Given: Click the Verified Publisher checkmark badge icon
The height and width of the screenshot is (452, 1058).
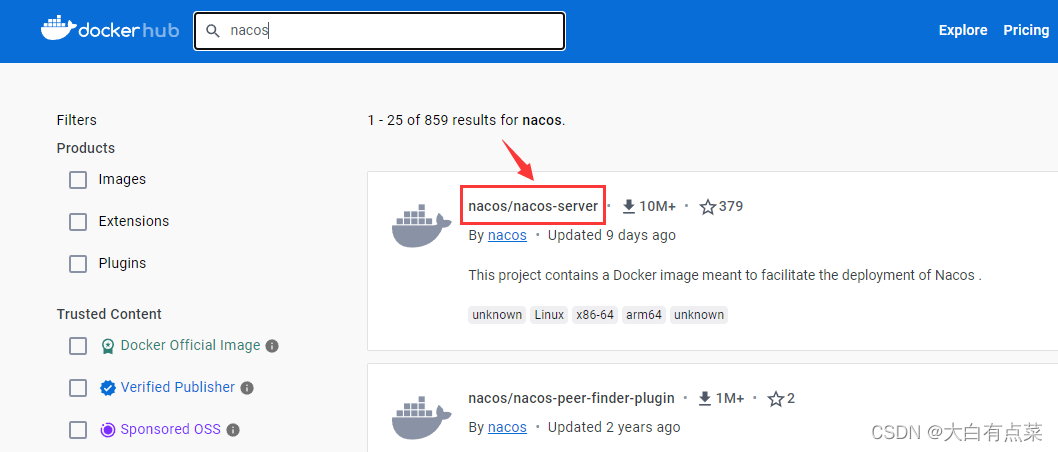Looking at the screenshot, I should pyautogui.click(x=108, y=388).
